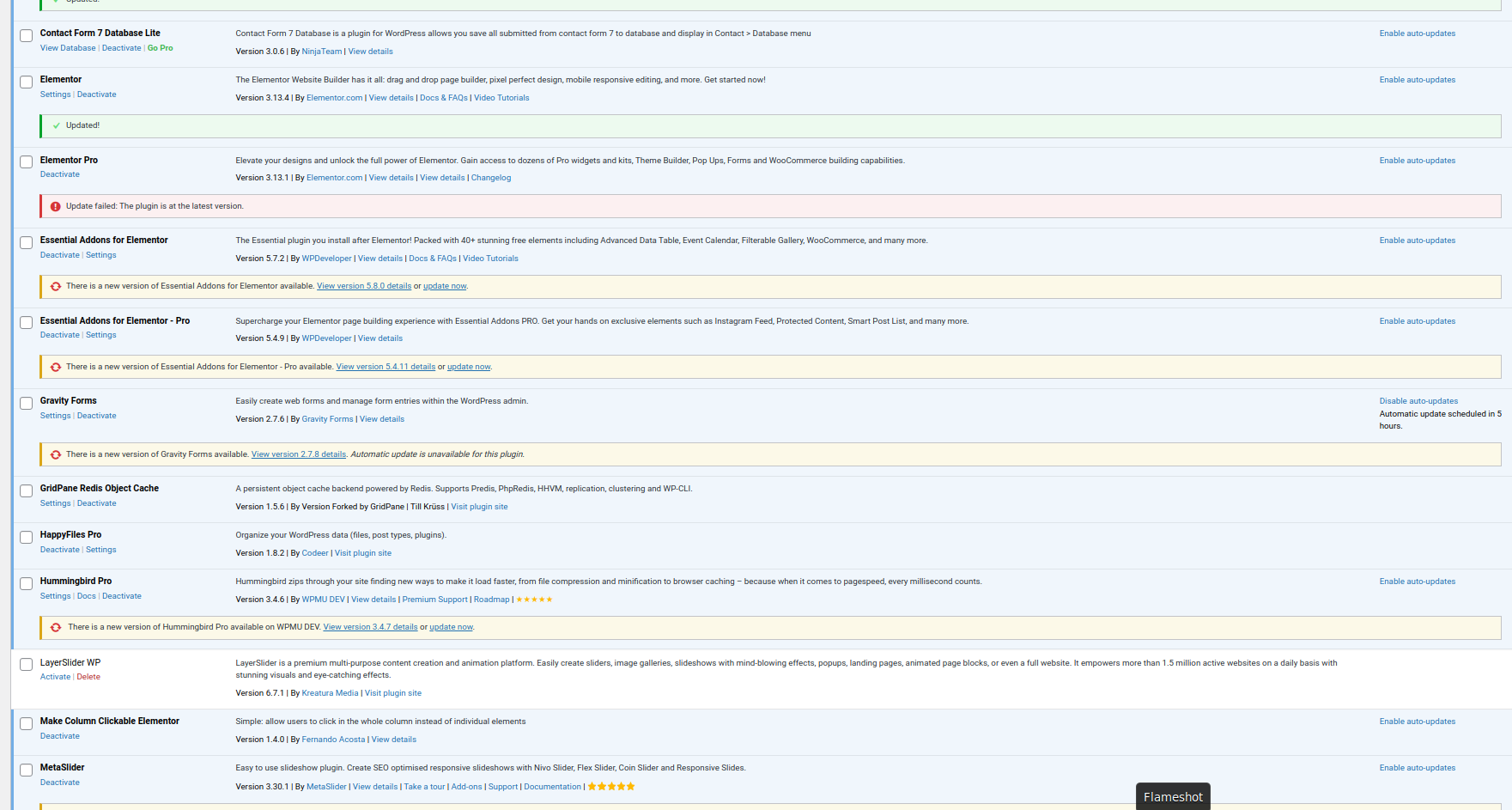Click update icon in Essential Addons Pro notice

tap(56, 367)
